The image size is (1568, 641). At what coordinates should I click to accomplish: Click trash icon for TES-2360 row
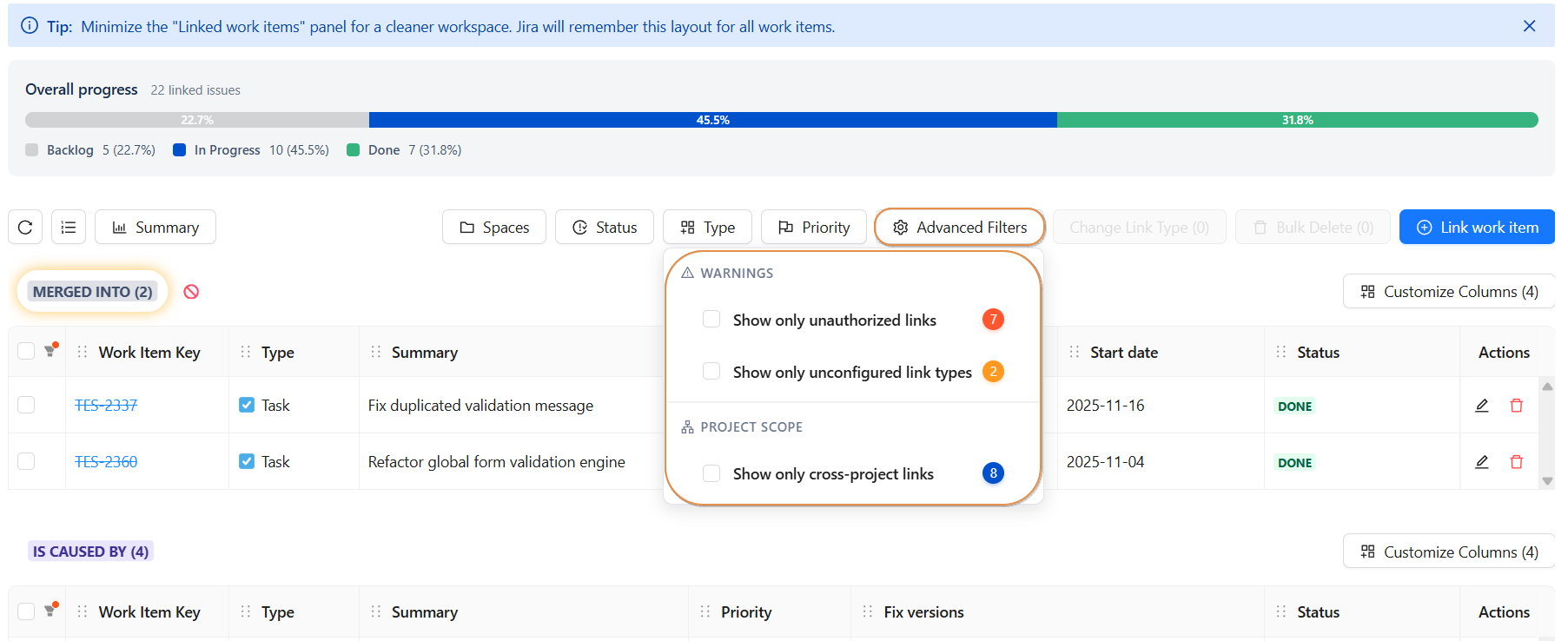point(1517,462)
